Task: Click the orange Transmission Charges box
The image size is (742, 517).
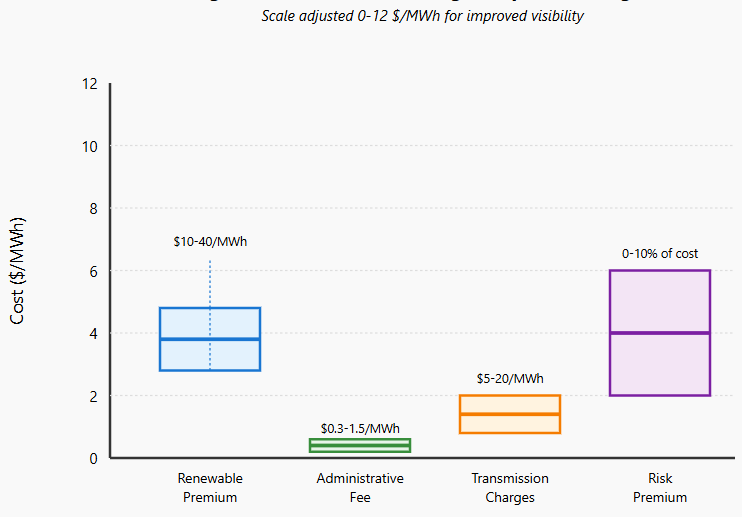Action: pyautogui.click(x=510, y=414)
